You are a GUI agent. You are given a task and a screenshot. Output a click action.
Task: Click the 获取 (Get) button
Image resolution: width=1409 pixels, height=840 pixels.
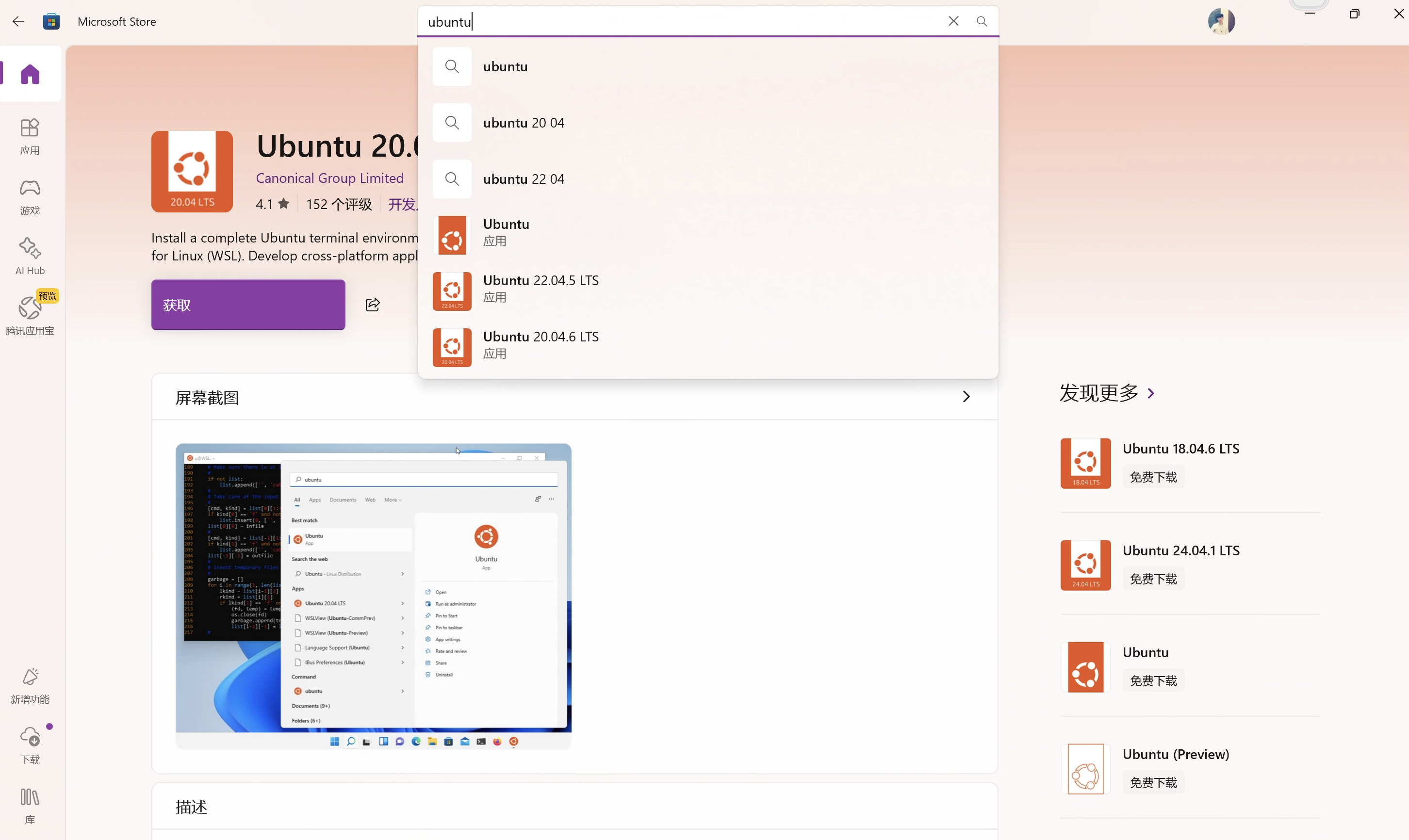248,305
